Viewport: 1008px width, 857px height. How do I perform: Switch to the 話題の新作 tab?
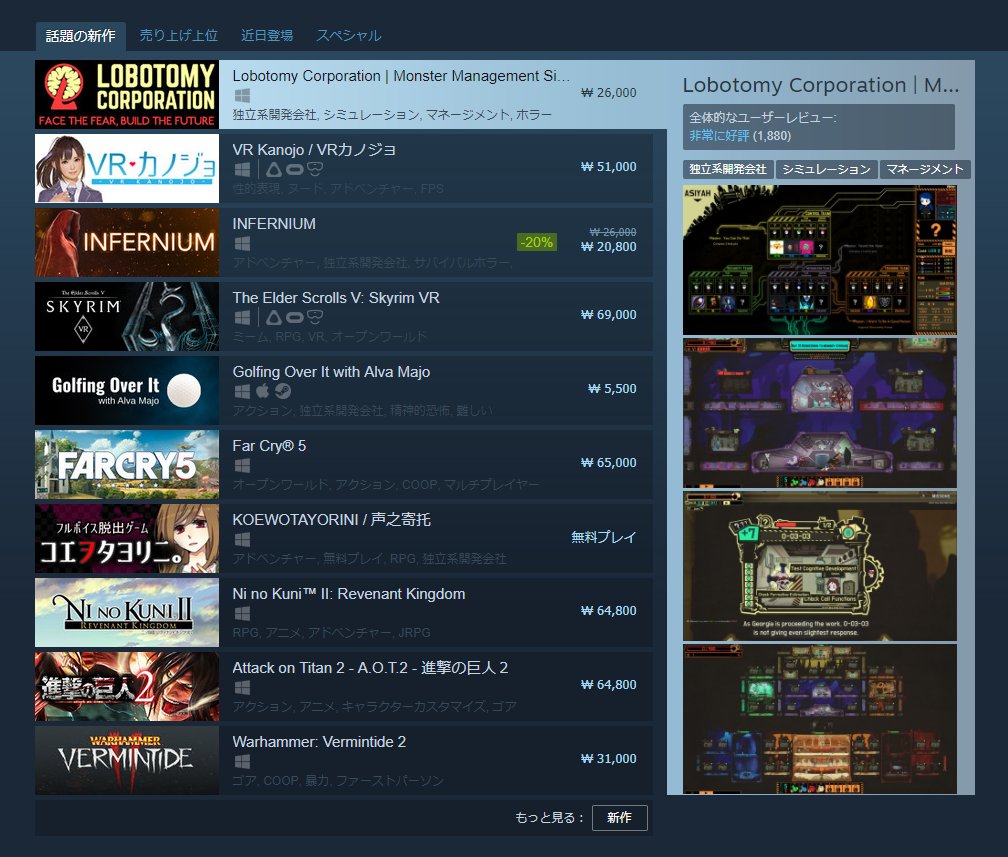[80, 36]
